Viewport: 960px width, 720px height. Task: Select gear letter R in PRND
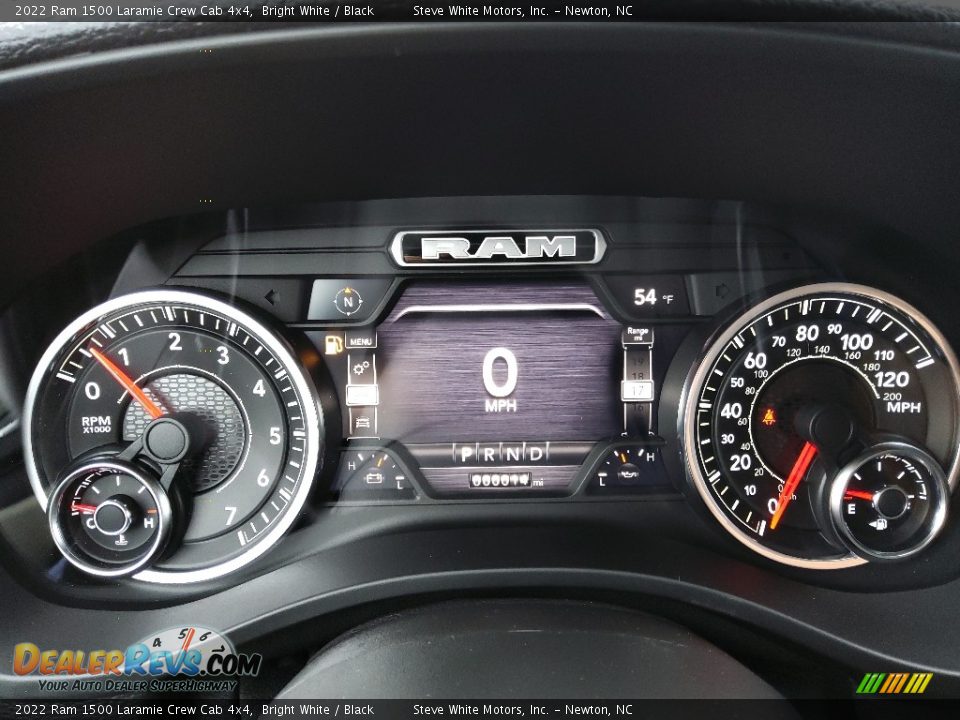(x=489, y=454)
